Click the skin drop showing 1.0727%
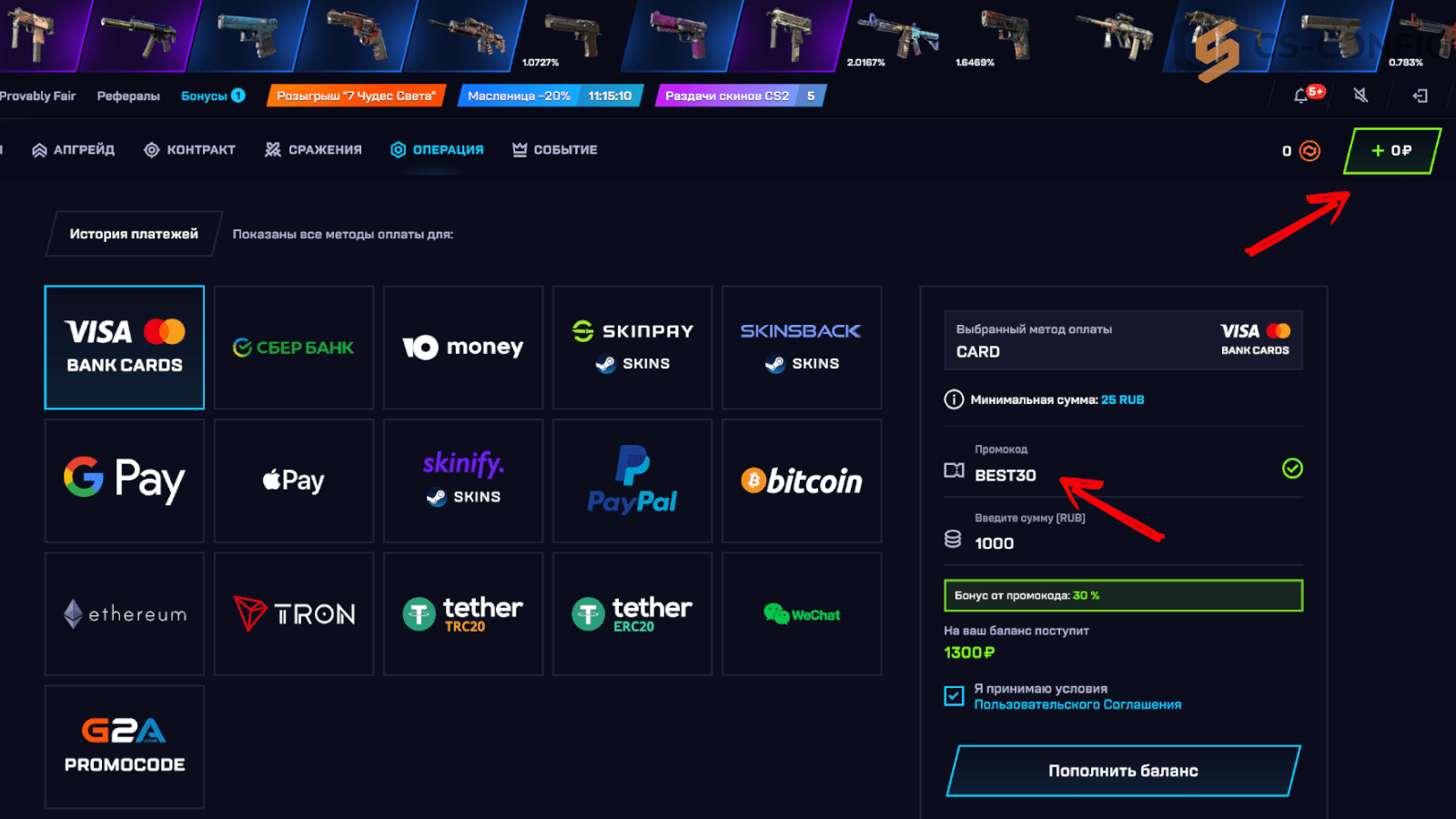Image resolution: width=1456 pixels, height=819 pixels. 569,36
